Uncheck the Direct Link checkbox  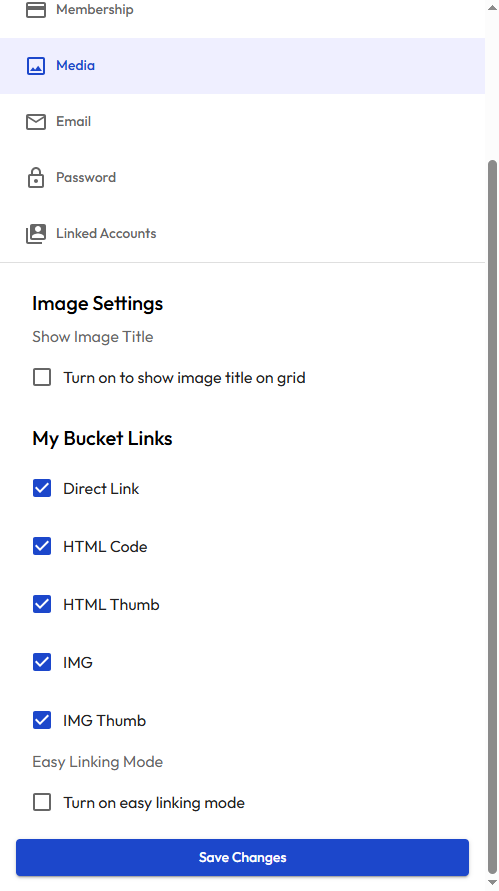pos(42,488)
